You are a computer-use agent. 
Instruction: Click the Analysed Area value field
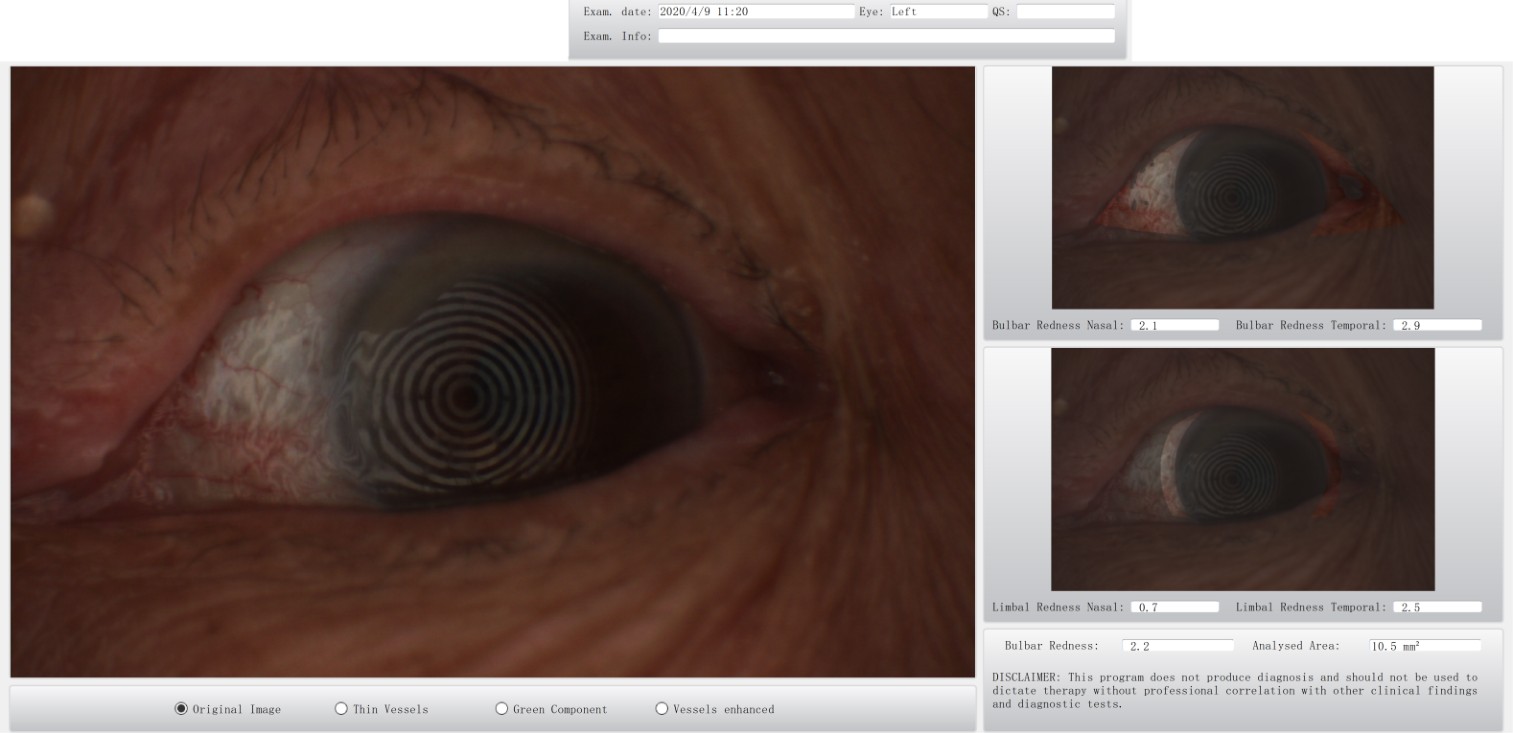pos(1425,646)
